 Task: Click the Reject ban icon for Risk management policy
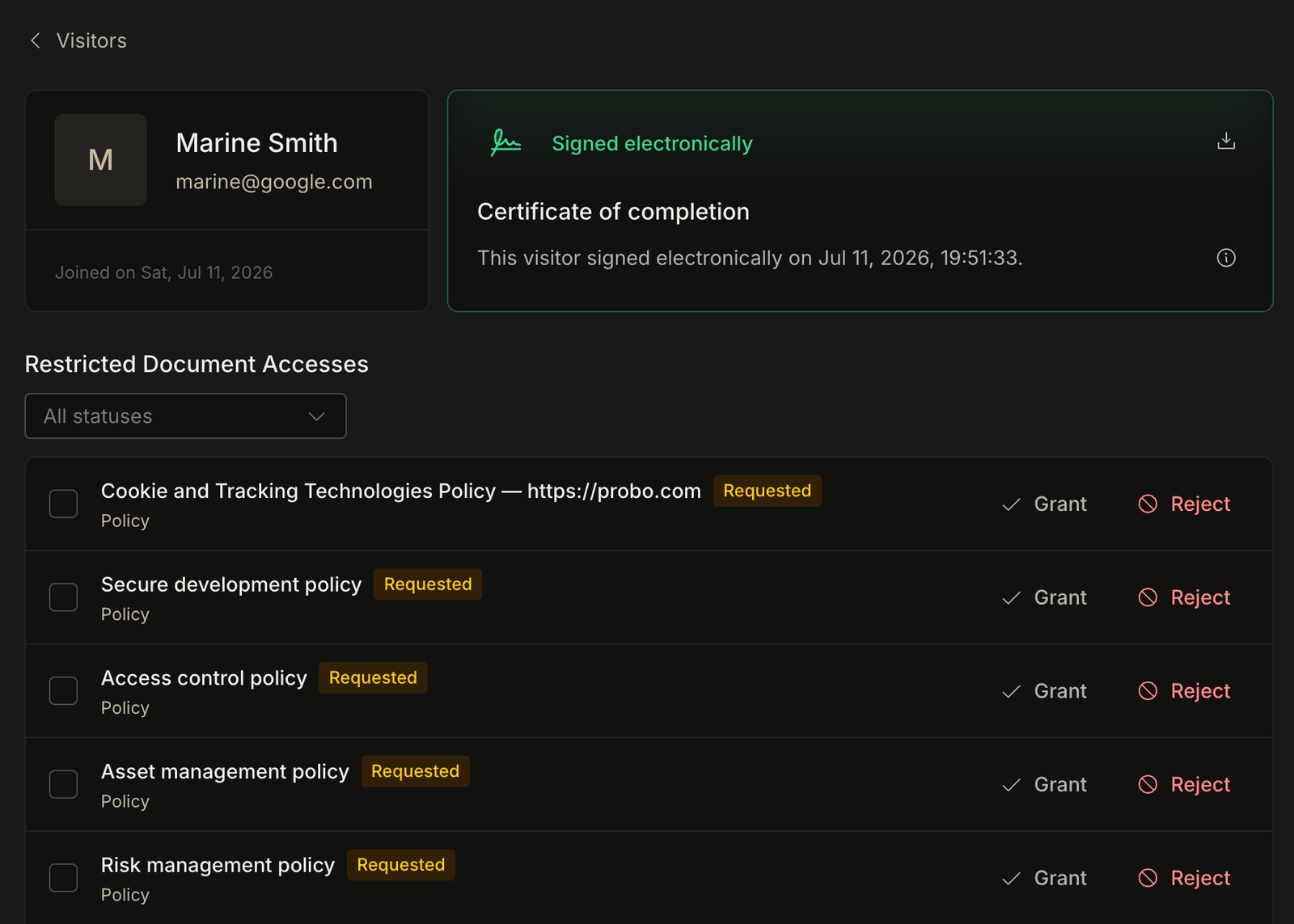pyautogui.click(x=1148, y=878)
